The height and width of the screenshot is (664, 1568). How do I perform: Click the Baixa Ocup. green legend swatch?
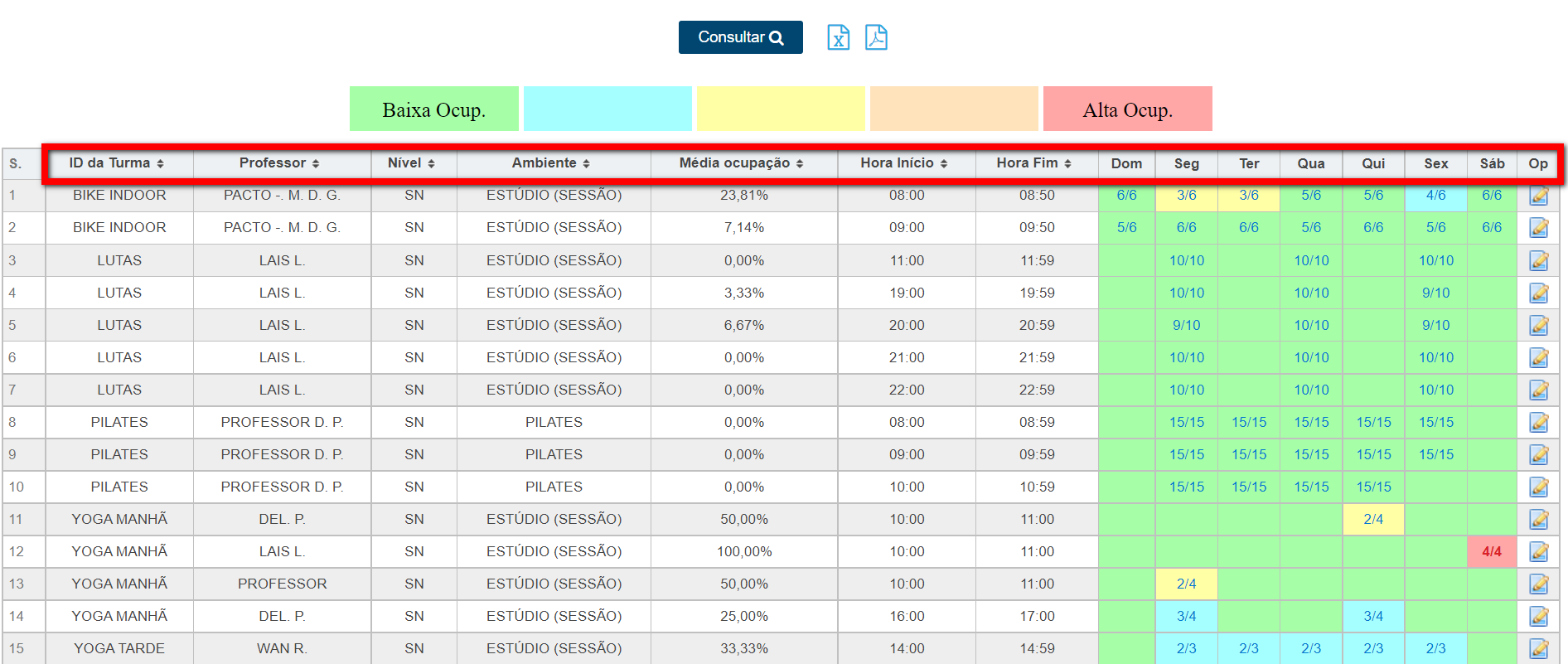433,109
